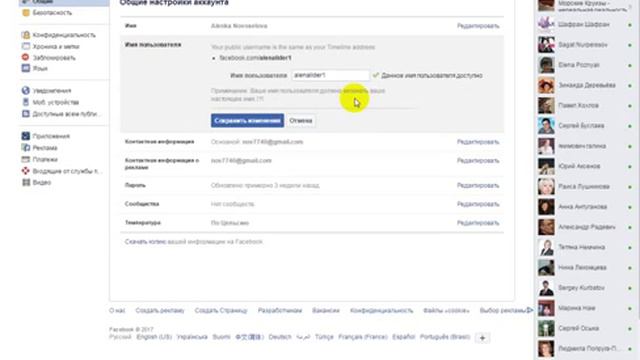The width and height of the screenshot is (640, 360).
Task: Click the Видео film icon
Action: 26,182
